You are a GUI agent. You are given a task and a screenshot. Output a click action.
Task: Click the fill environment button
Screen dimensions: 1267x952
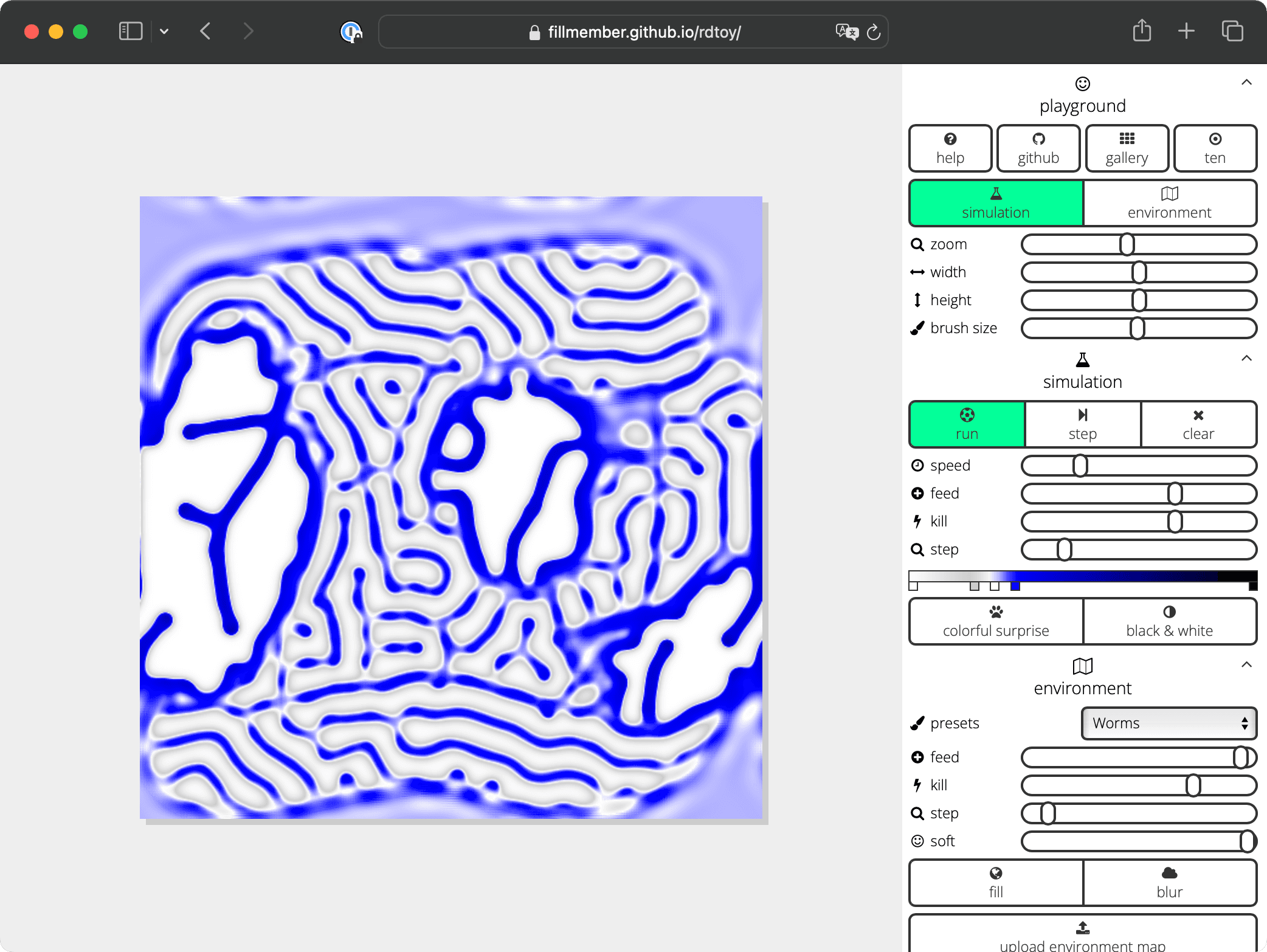(996, 883)
